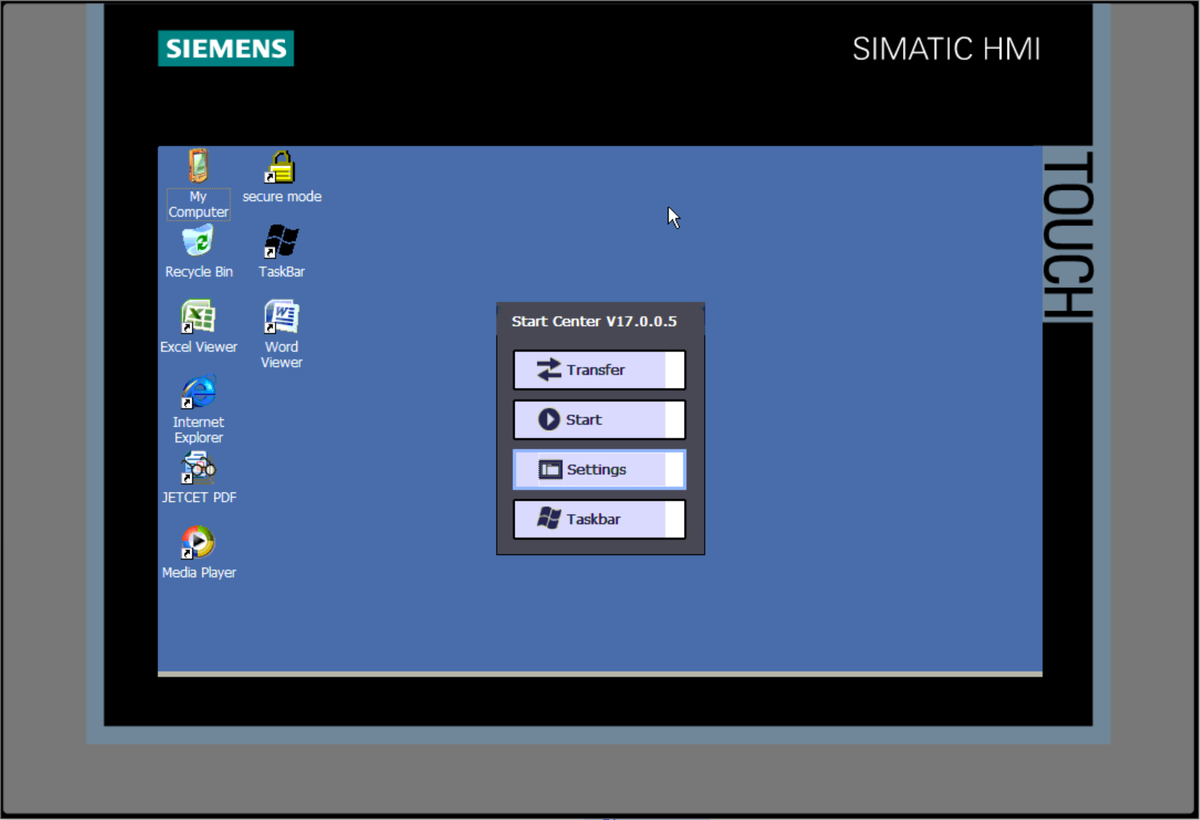Click the TaskBar desktop shortcut icon
The height and width of the screenshot is (820, 1200).
[281, 241]
